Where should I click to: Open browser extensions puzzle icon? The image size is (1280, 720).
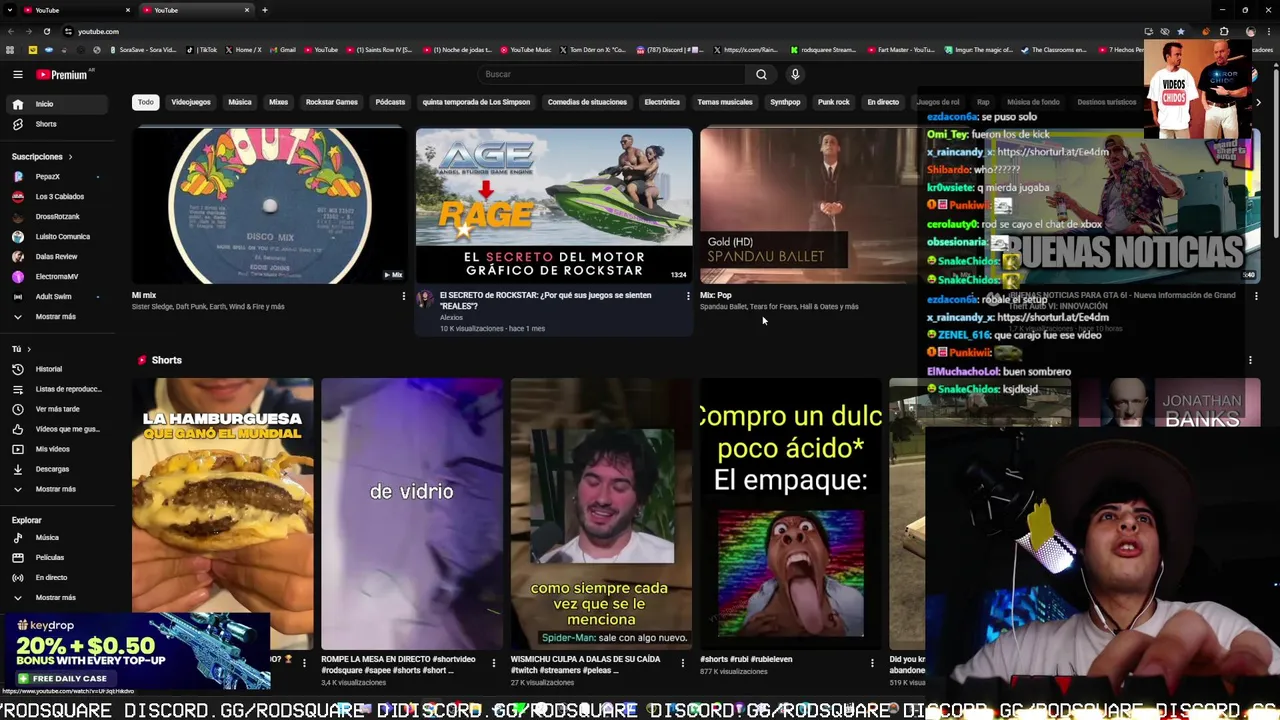click(1224, 31)
